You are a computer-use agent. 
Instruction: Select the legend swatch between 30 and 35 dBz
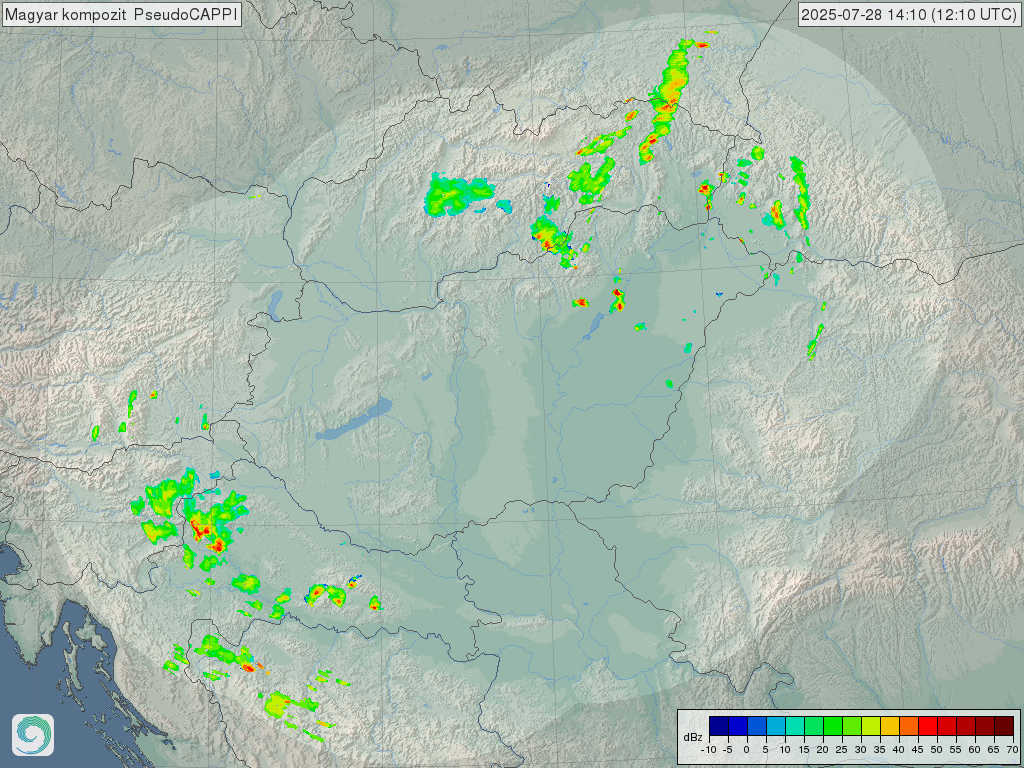[x=871, y=726]
